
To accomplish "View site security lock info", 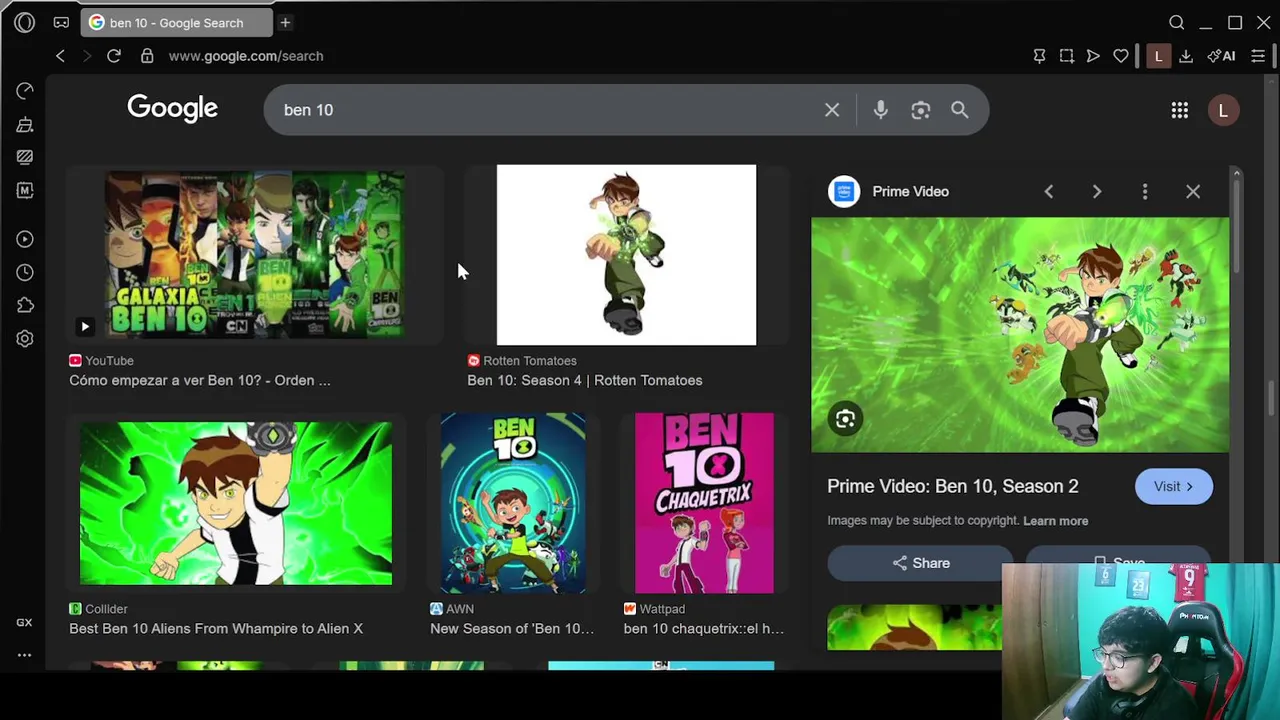I will tap(147, 56).
